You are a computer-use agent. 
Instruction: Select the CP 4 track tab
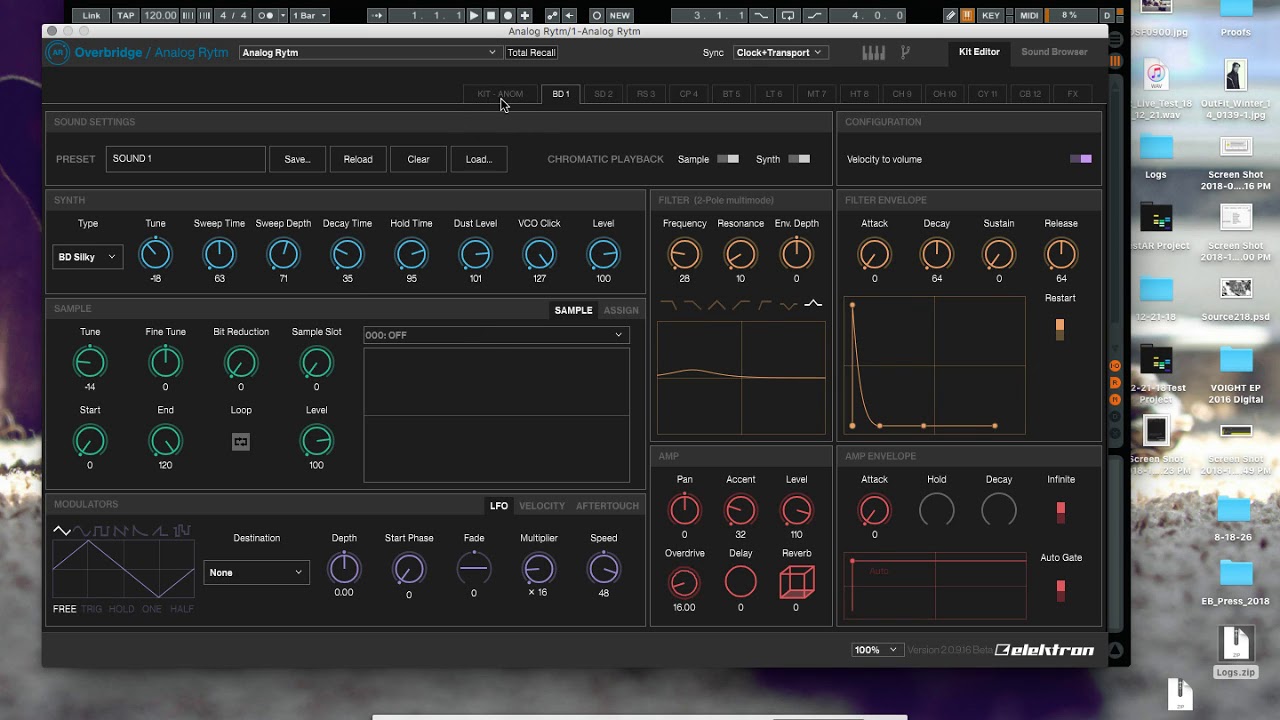[x=689, y=94]
